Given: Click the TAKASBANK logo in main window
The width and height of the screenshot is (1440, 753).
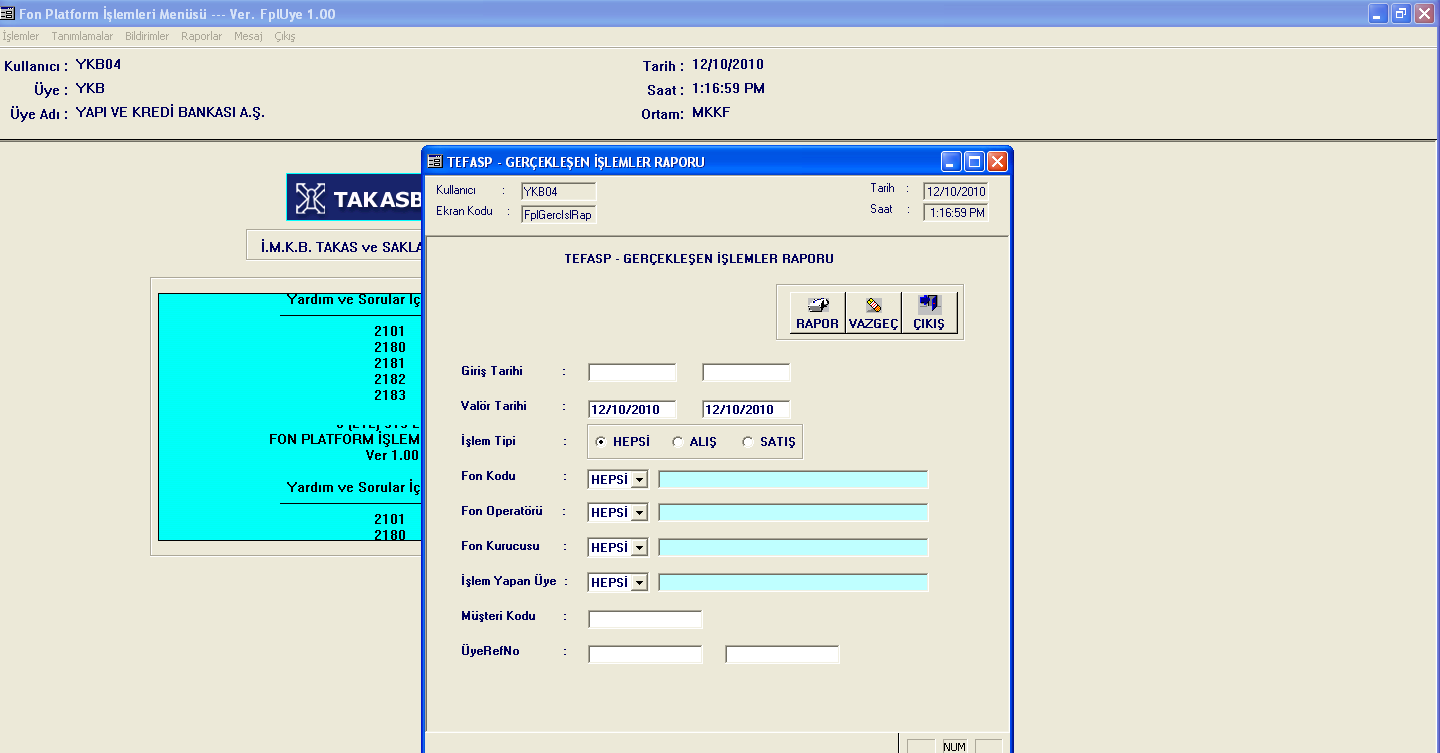Looking at the screenshot, I should pos(355,198).
